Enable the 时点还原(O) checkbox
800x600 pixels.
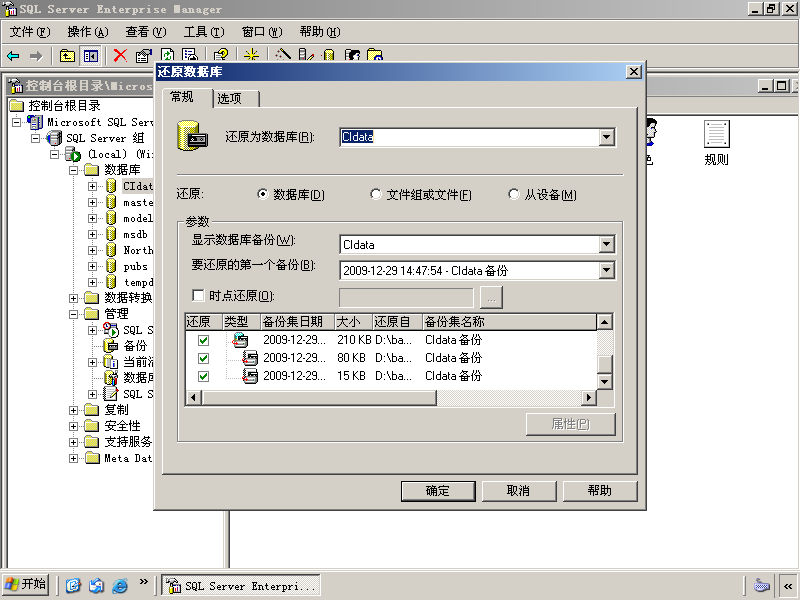198,295
